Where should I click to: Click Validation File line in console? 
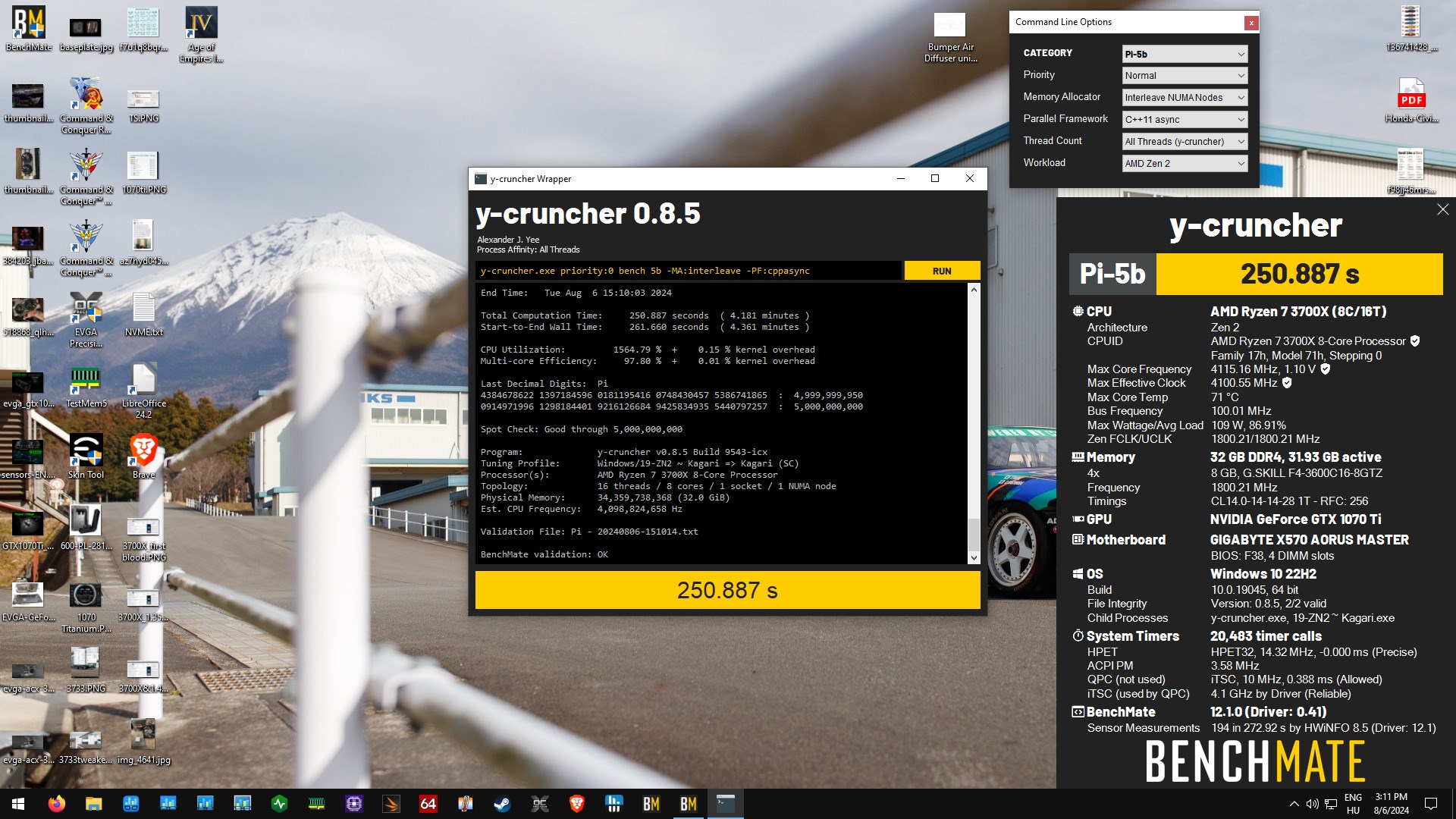point(589,532)
